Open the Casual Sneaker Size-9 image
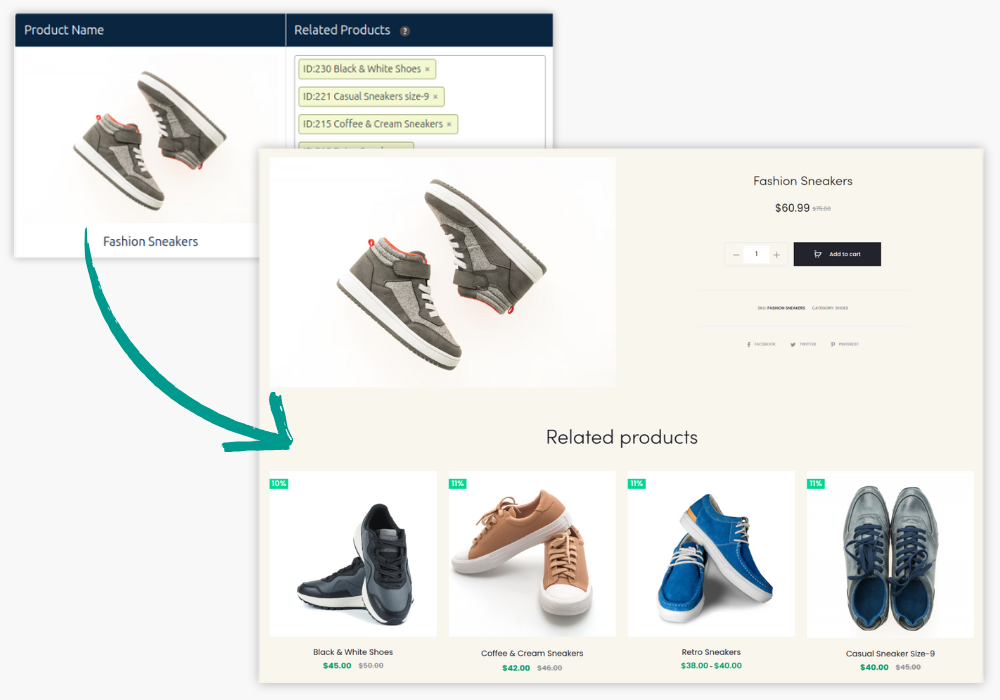The width and height of the screenshot is (1000, 700). pyautogui.click(x=890, y=554)
